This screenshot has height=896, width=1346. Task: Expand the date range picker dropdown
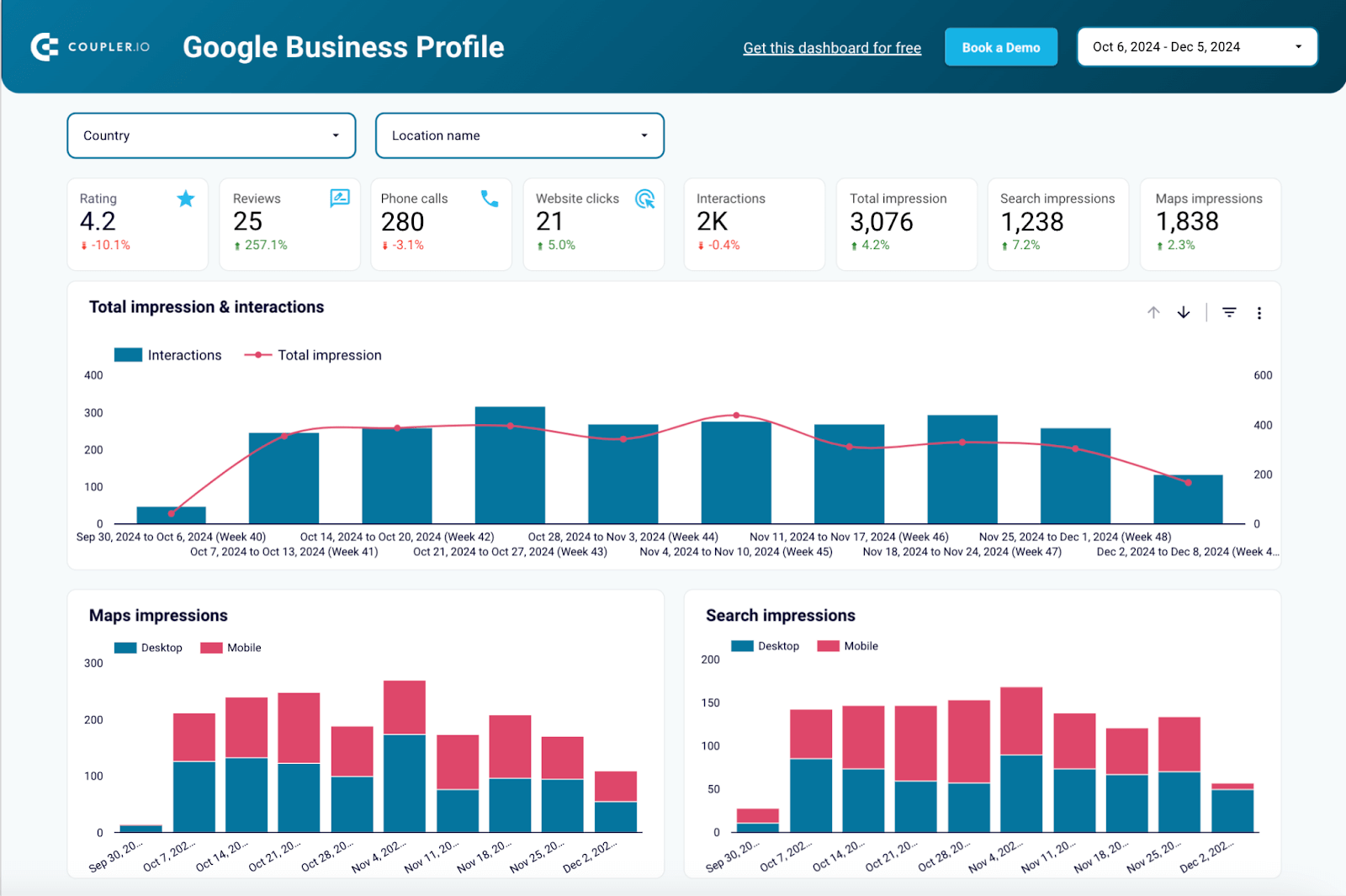(x=1197, y=47)
